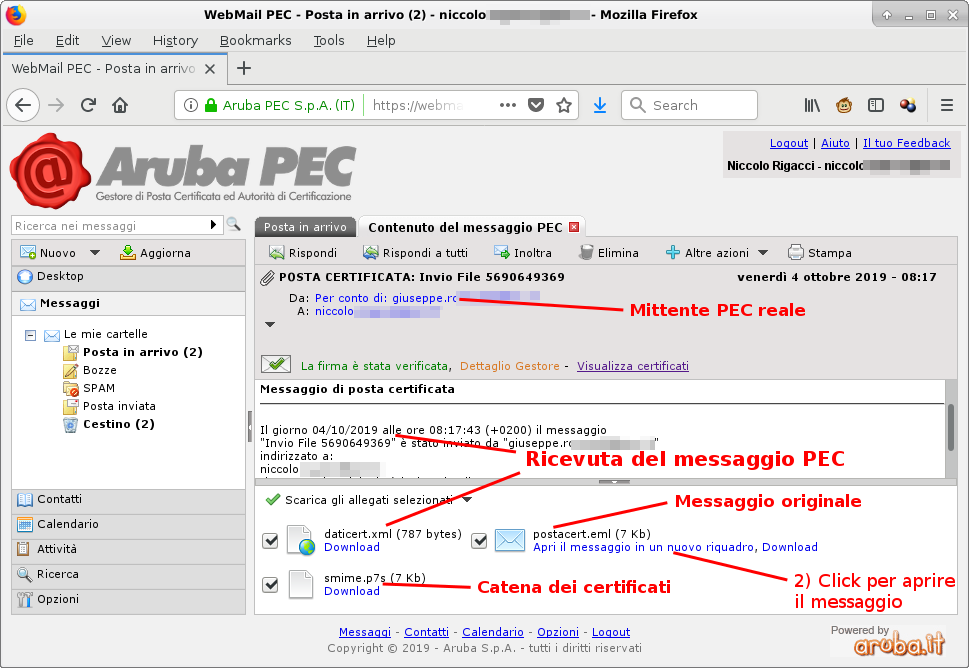This screenshot has height=668, width=969.
Task: Click the message body vertical scrollbar
Action: click(950, 427)
